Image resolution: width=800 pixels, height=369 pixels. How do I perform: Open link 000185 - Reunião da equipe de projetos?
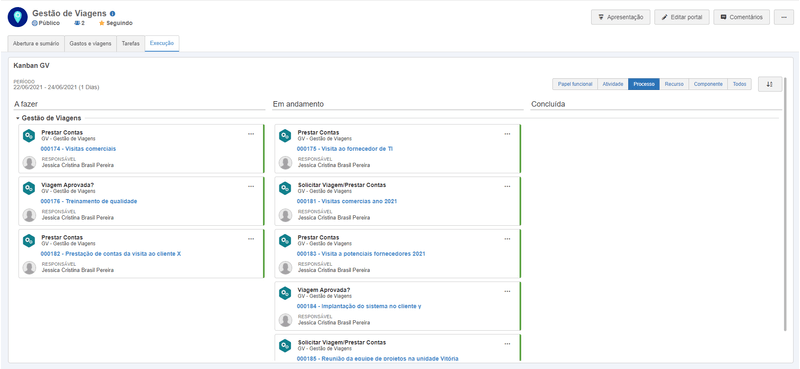pyautogui.click(x=378, y=358)
